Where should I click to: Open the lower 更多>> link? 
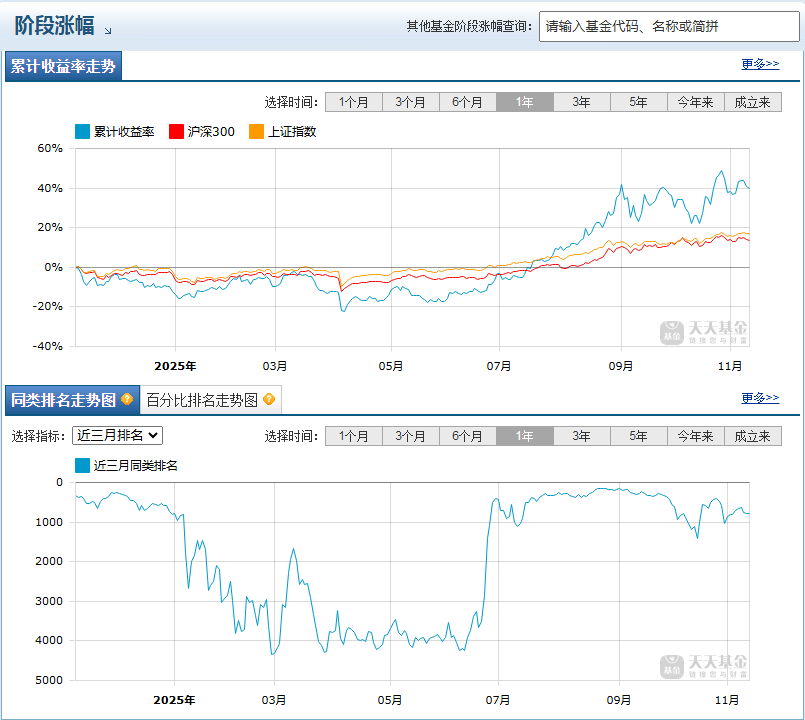pos(758,396)
